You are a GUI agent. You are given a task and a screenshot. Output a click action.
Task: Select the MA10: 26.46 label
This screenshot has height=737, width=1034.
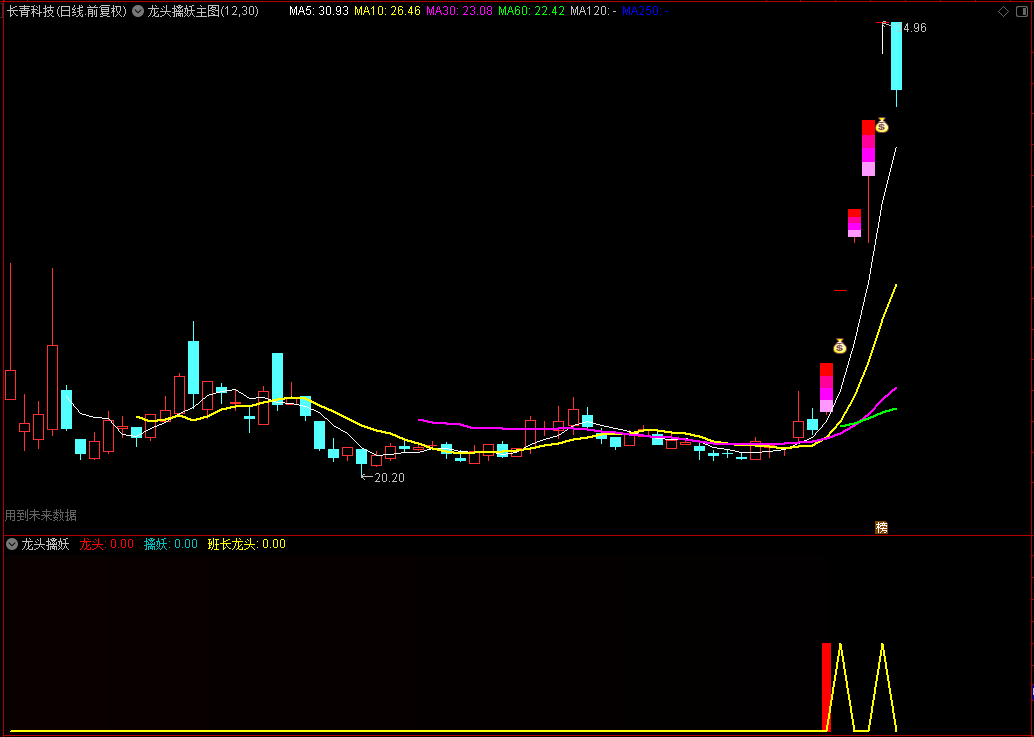point(387,11)
